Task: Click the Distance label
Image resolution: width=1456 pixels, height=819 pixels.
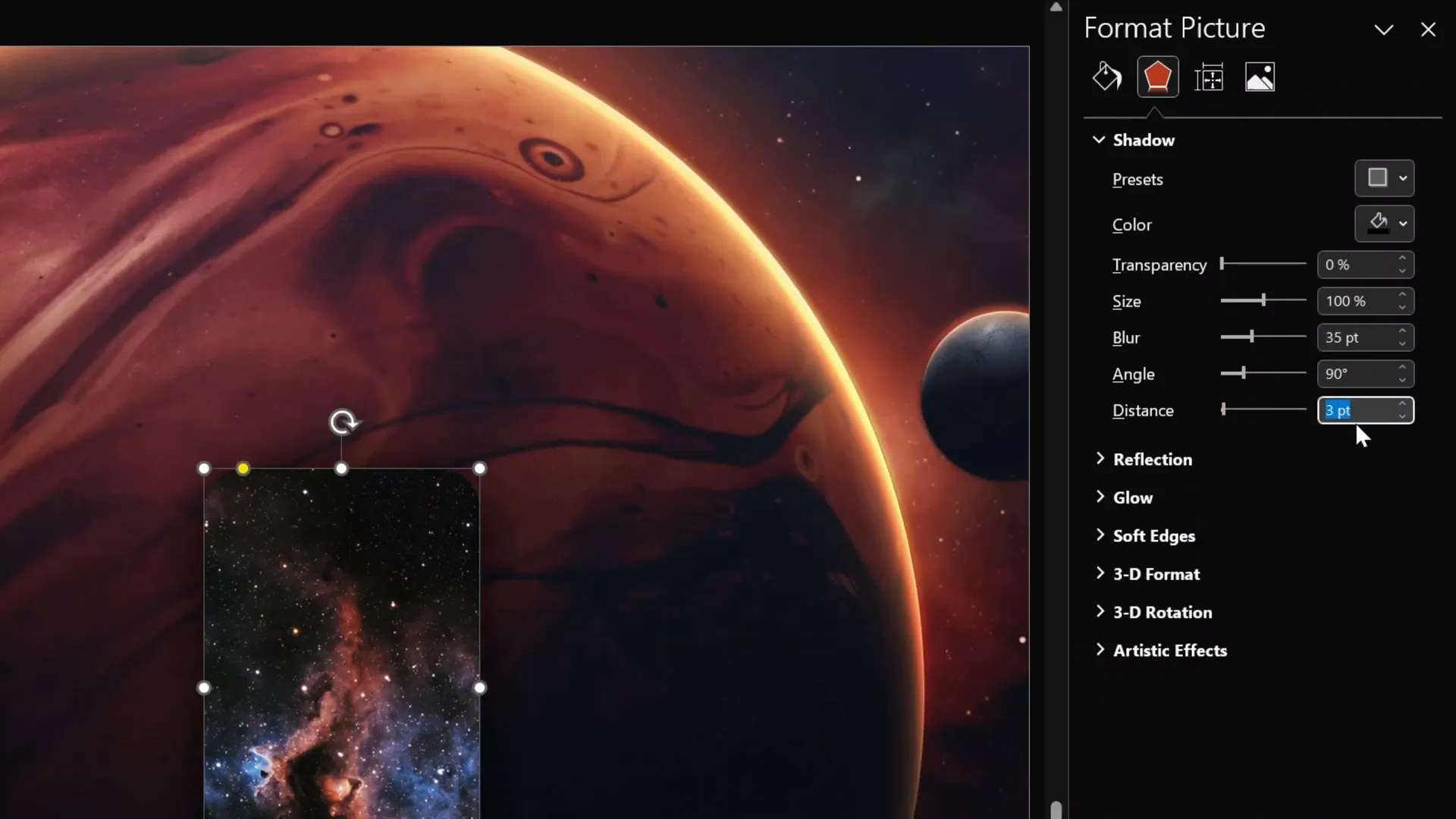Action: point(1142,410)
